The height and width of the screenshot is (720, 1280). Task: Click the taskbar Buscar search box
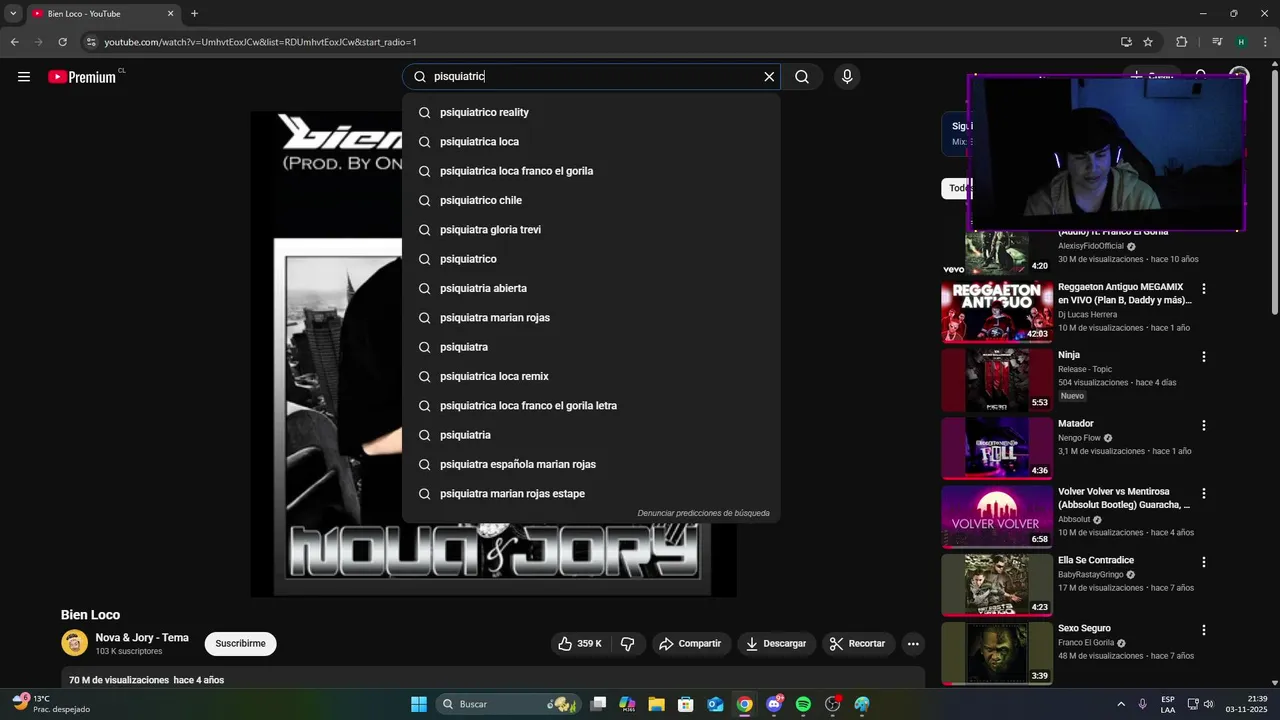(x=508, y=704)
